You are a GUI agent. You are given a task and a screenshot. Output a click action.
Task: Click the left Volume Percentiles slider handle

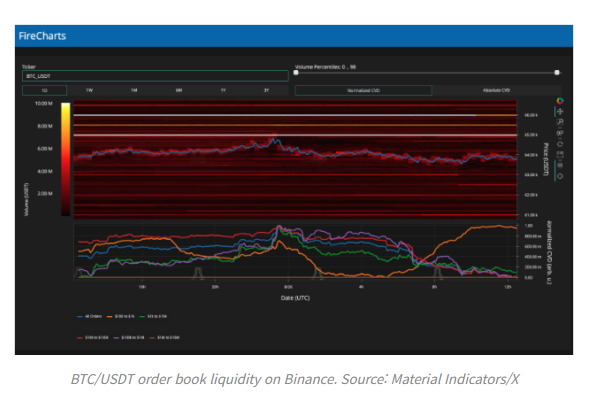296,73
